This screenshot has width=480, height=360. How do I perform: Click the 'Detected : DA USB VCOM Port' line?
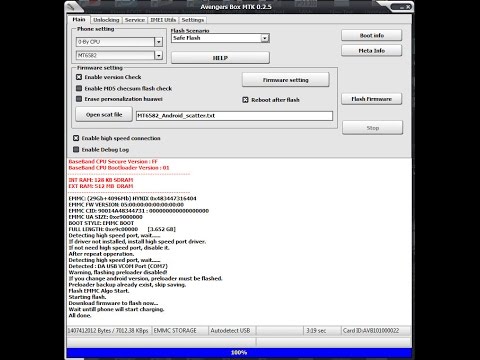pyautogui.click(x=118, y=266)
